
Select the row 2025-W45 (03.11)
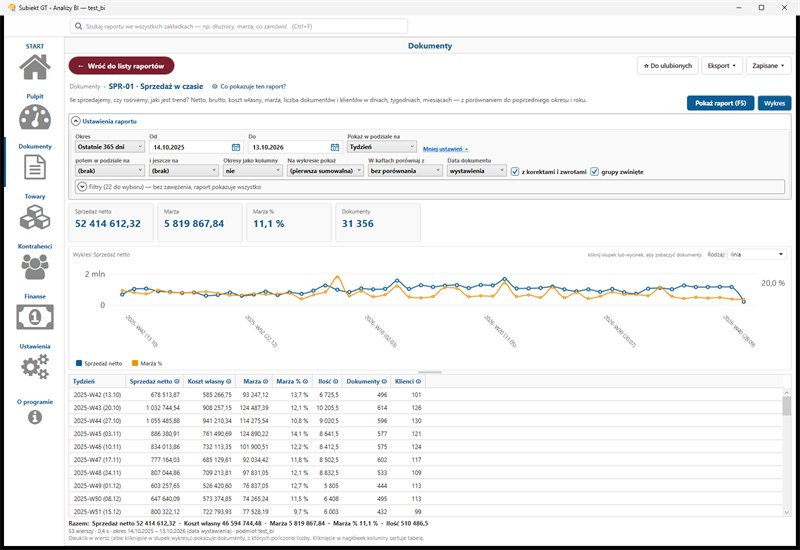click(426, 434)
